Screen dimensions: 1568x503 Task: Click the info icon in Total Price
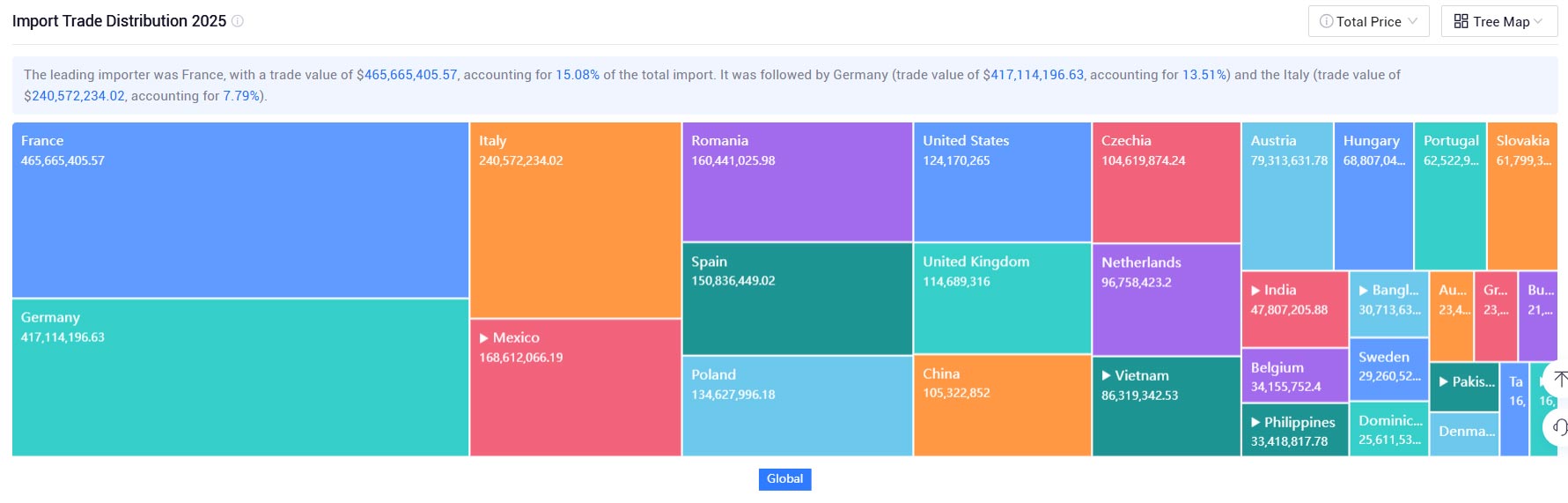pyautogui.click(x=1326, y=21)
